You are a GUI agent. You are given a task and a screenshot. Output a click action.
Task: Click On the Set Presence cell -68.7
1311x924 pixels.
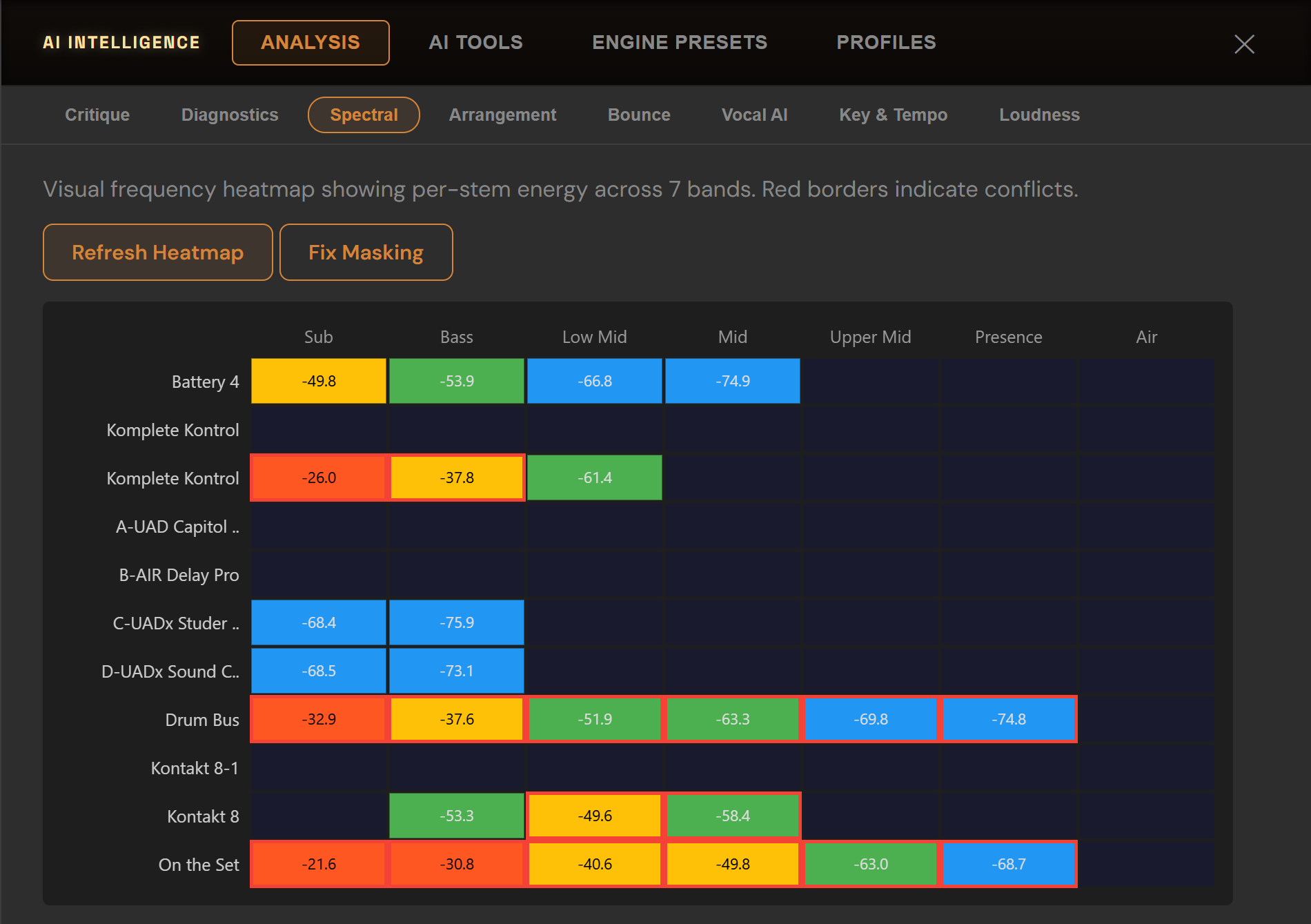(1009, 864)
